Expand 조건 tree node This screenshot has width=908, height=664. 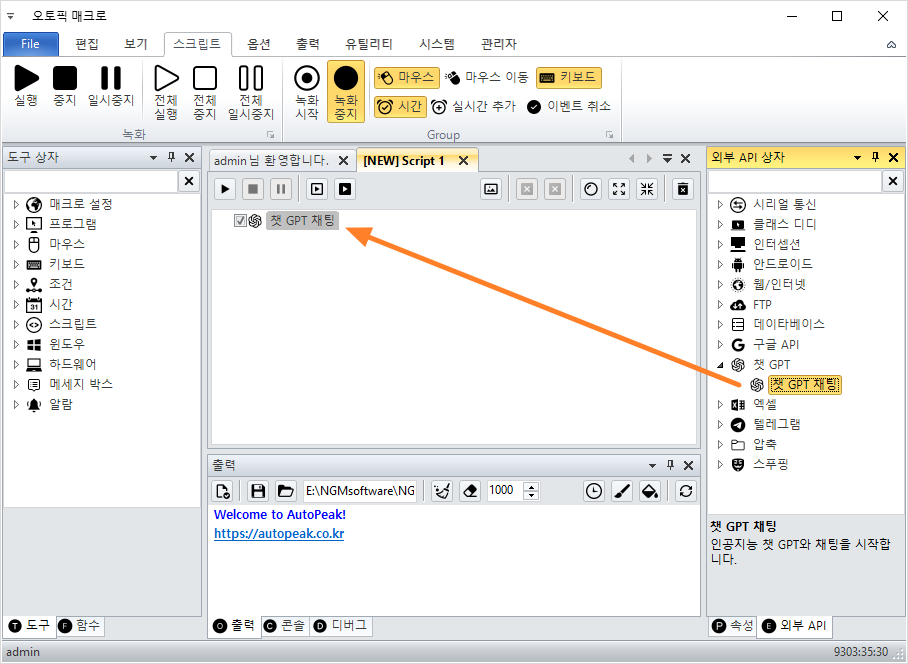point(16,284)
